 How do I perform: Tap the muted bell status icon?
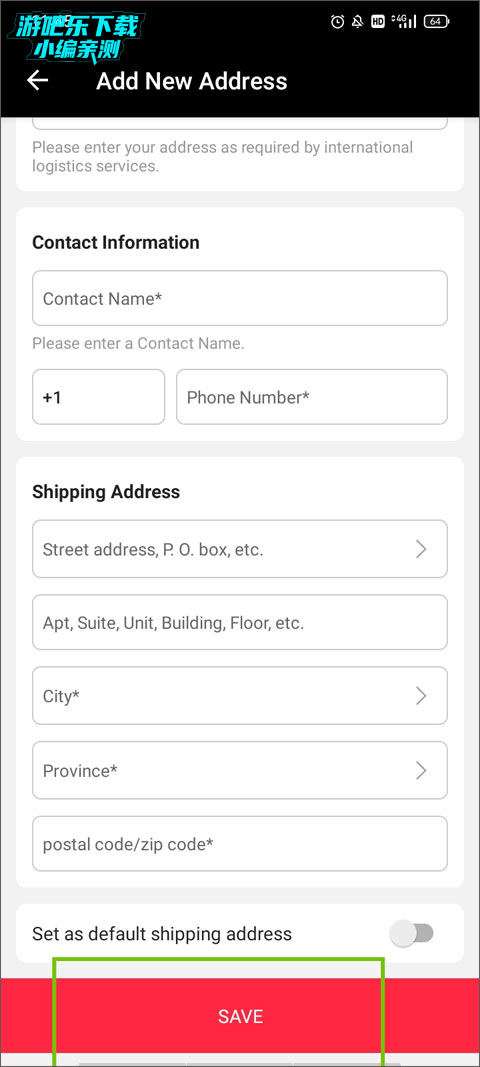point(357,22)
